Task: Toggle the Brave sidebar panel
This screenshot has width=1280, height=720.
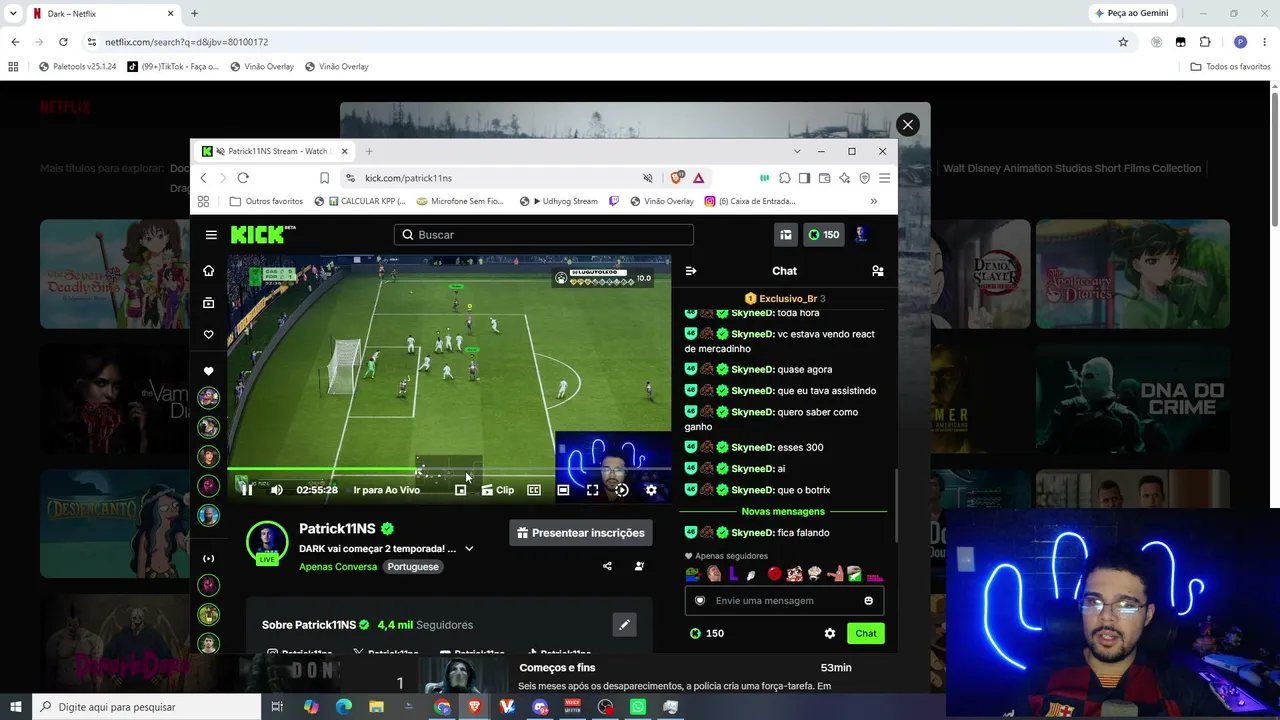Action: click(x=804, y=178)
